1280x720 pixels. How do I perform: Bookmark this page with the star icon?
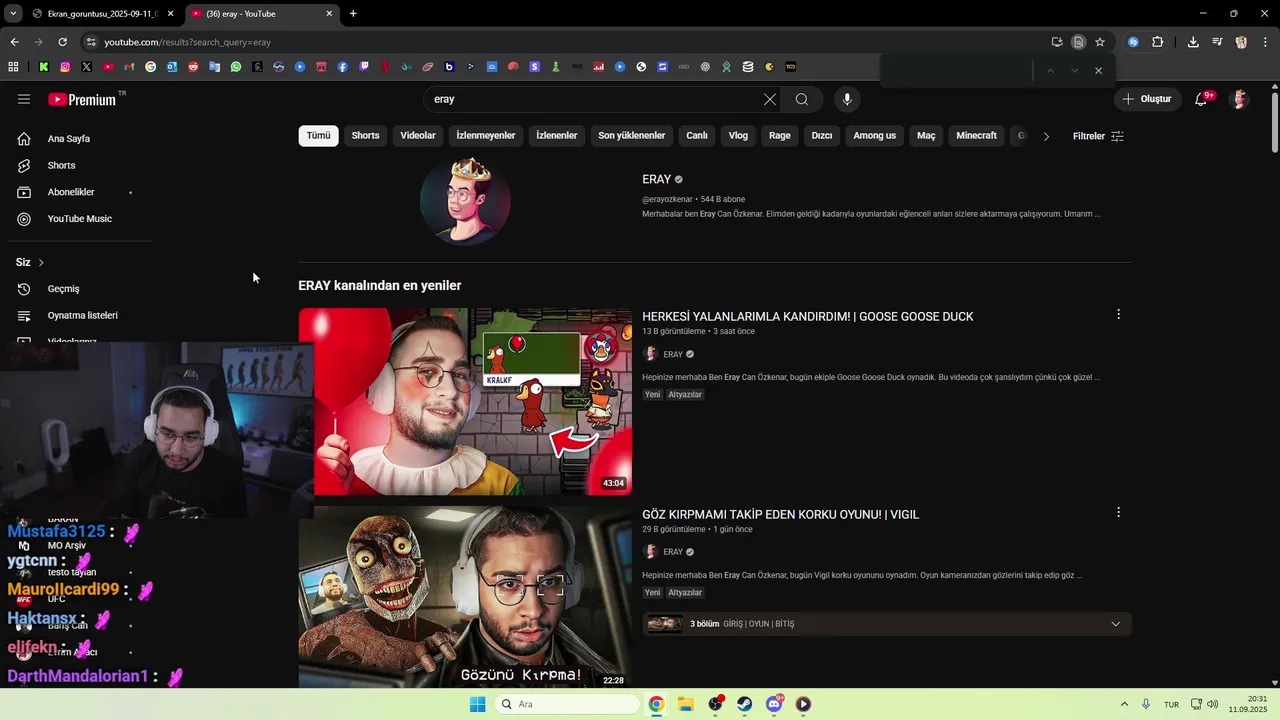(1100, 42)
